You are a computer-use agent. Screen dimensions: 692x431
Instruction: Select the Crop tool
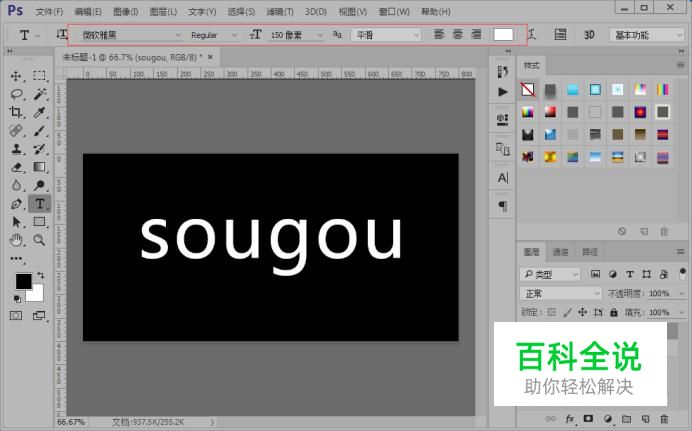coord(16,112)
